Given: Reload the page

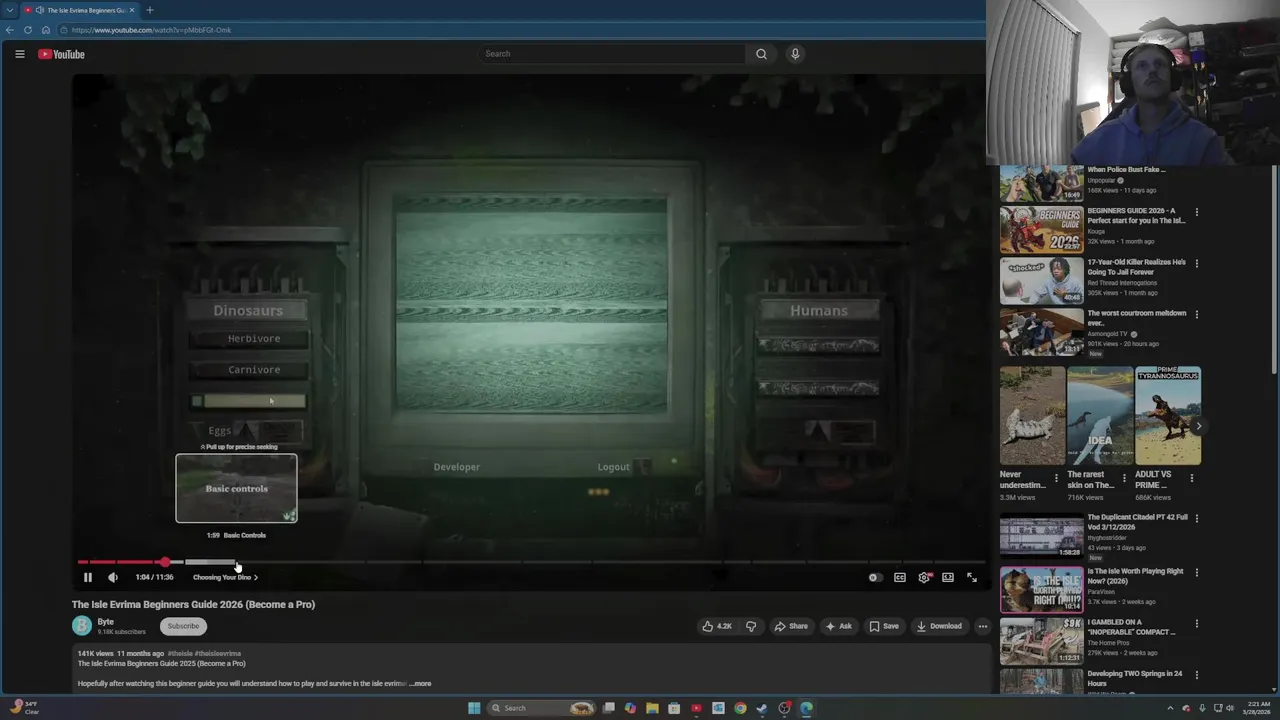Looking at the screenshot, I should 28,30.
